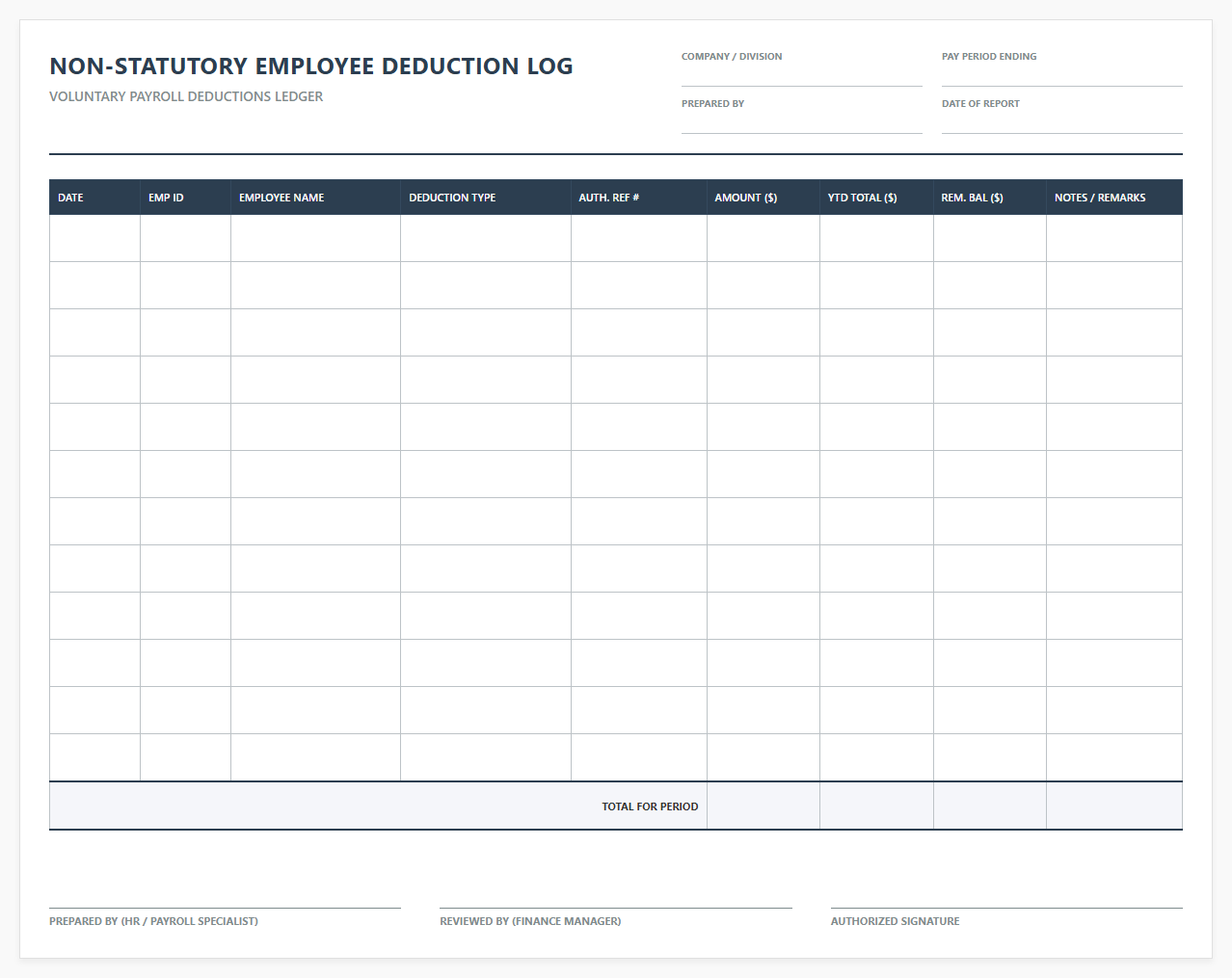Click the DEDUCTION TYPE column header

coord(486,198)
